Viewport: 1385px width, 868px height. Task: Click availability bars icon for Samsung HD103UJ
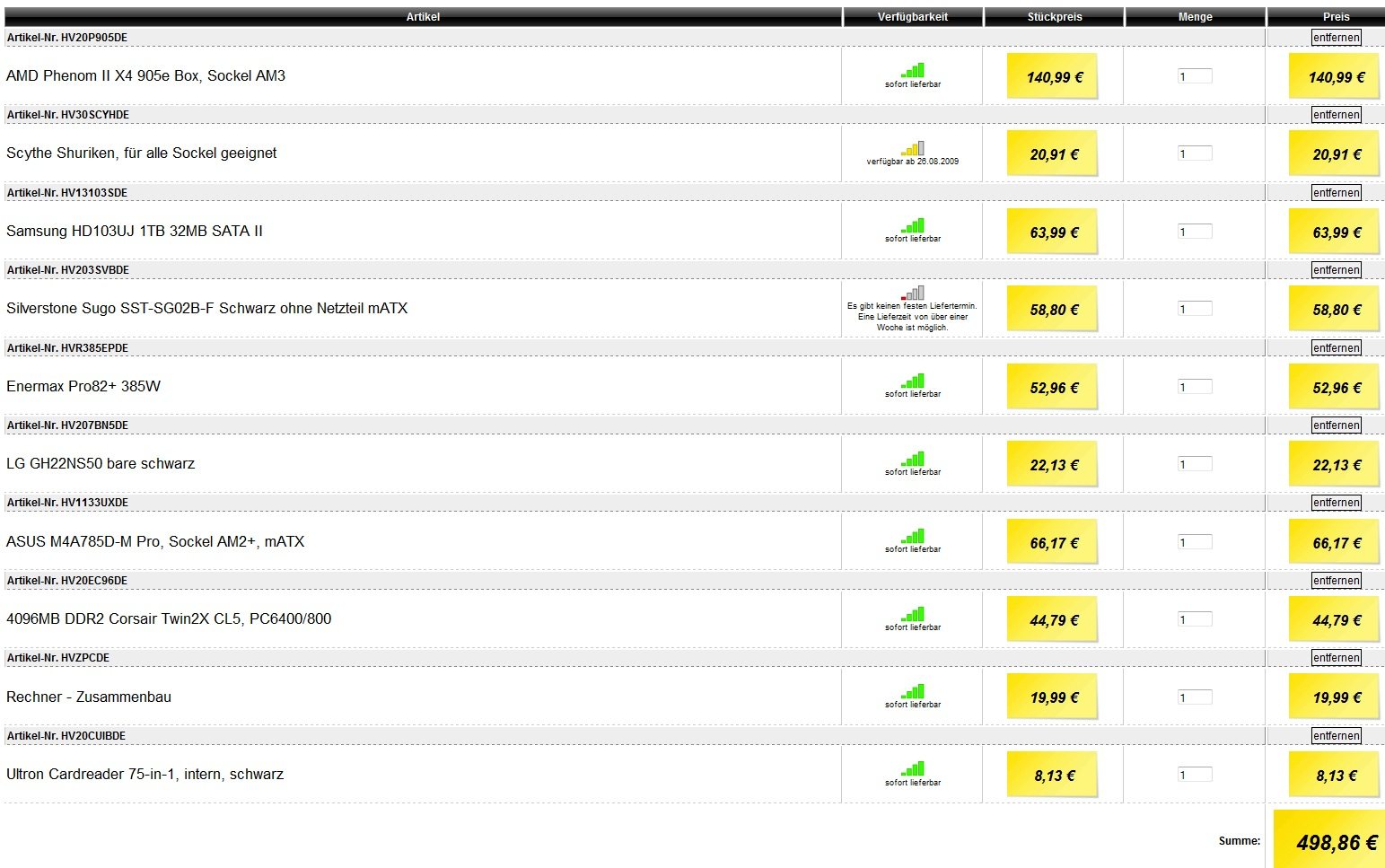pos(913,225)
